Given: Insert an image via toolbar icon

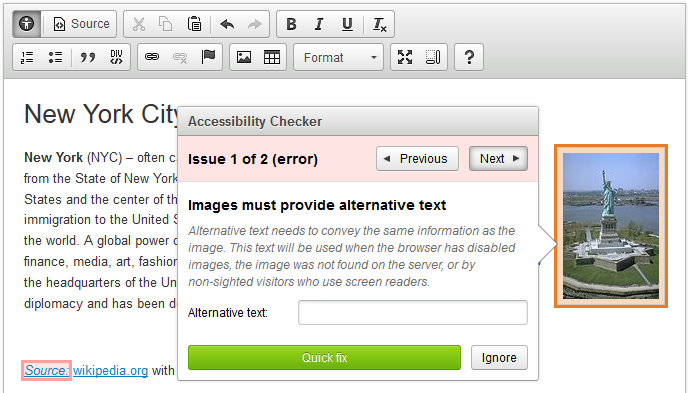Looking at the screenshot, I should (x=244, y=57).
